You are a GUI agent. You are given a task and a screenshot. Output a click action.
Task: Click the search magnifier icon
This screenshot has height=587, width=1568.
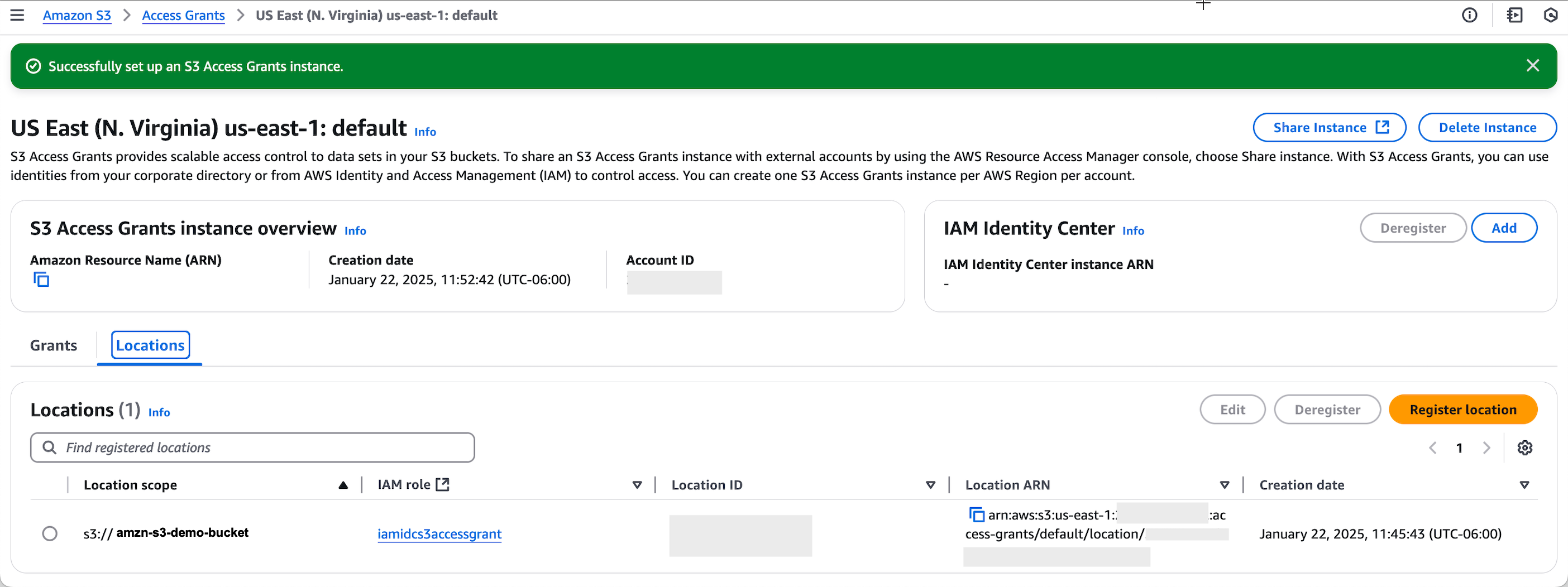[49, 448]
